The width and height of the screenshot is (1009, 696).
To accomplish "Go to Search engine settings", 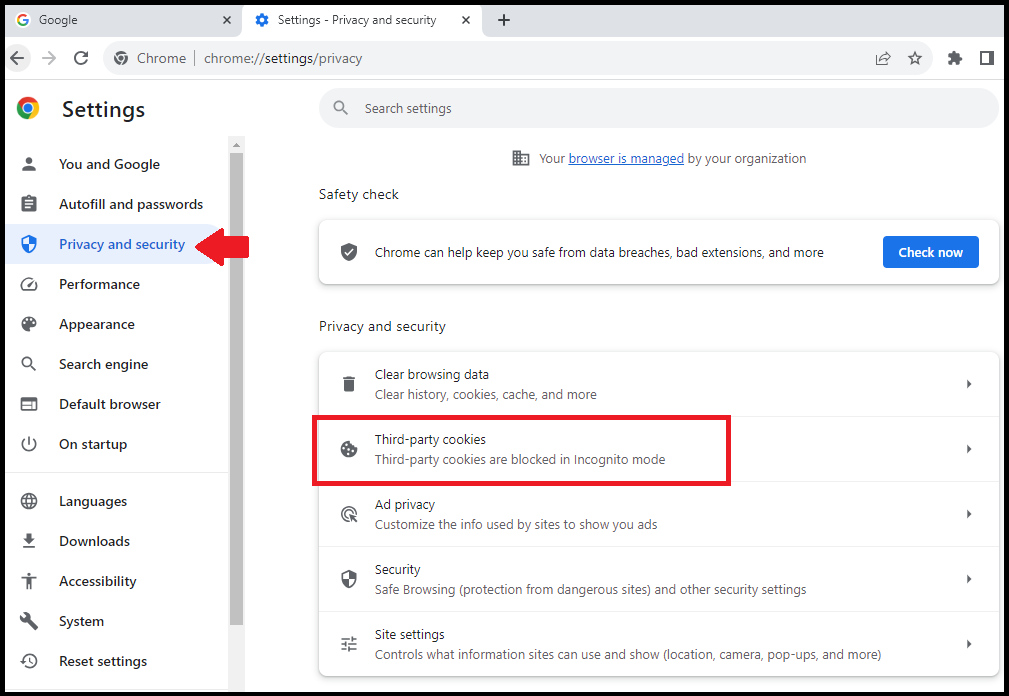I will [x=103, y=364].
